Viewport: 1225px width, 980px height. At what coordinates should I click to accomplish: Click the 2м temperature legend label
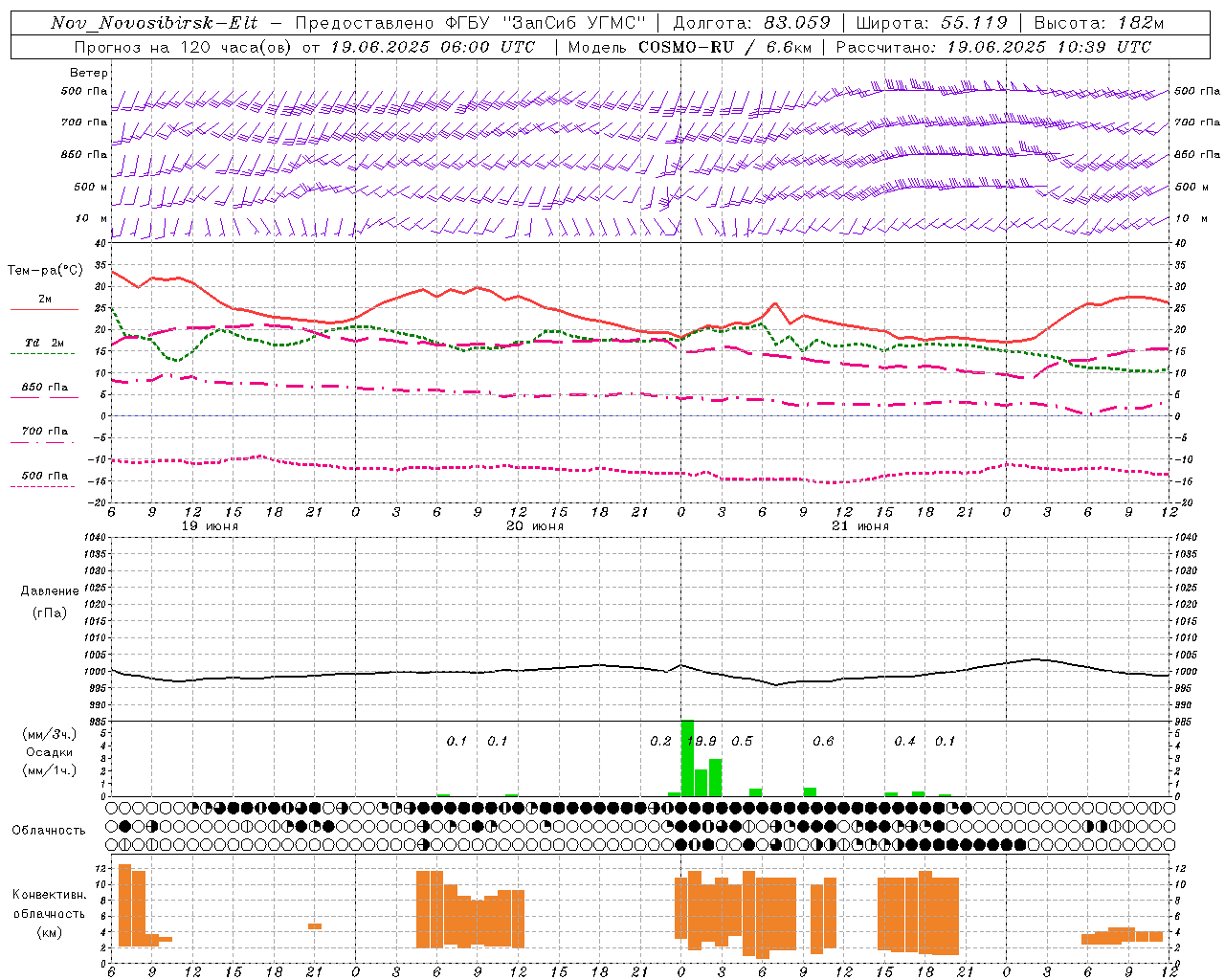(45, 300)
